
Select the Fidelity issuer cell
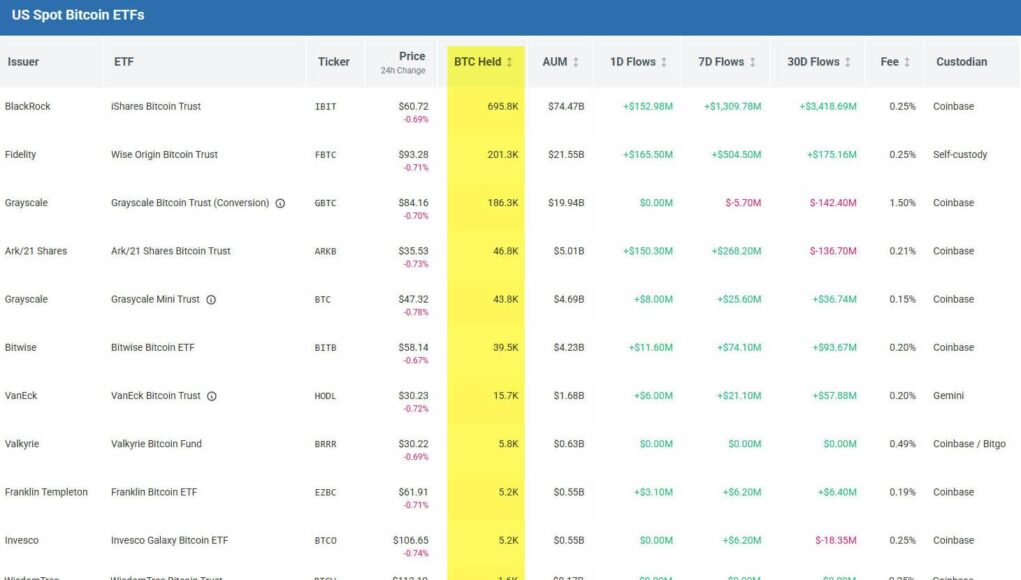point(20,154)
